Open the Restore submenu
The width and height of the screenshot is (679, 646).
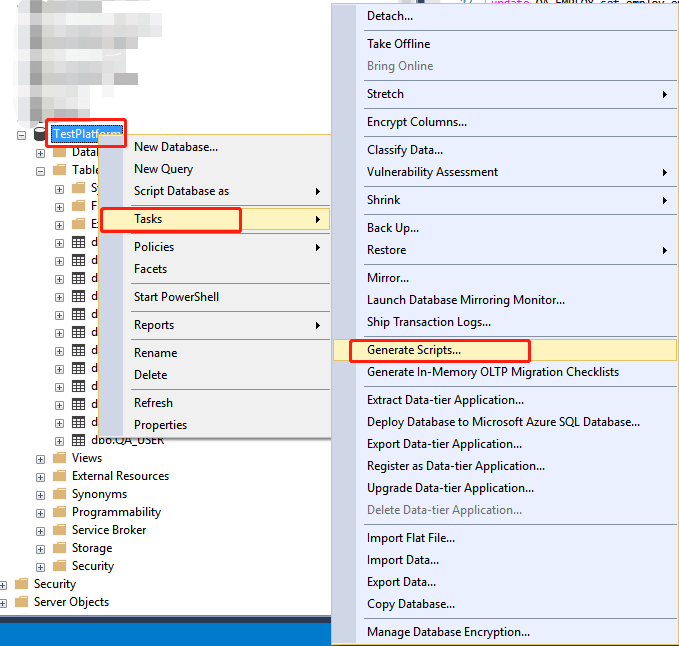click(x=504, y=250)
